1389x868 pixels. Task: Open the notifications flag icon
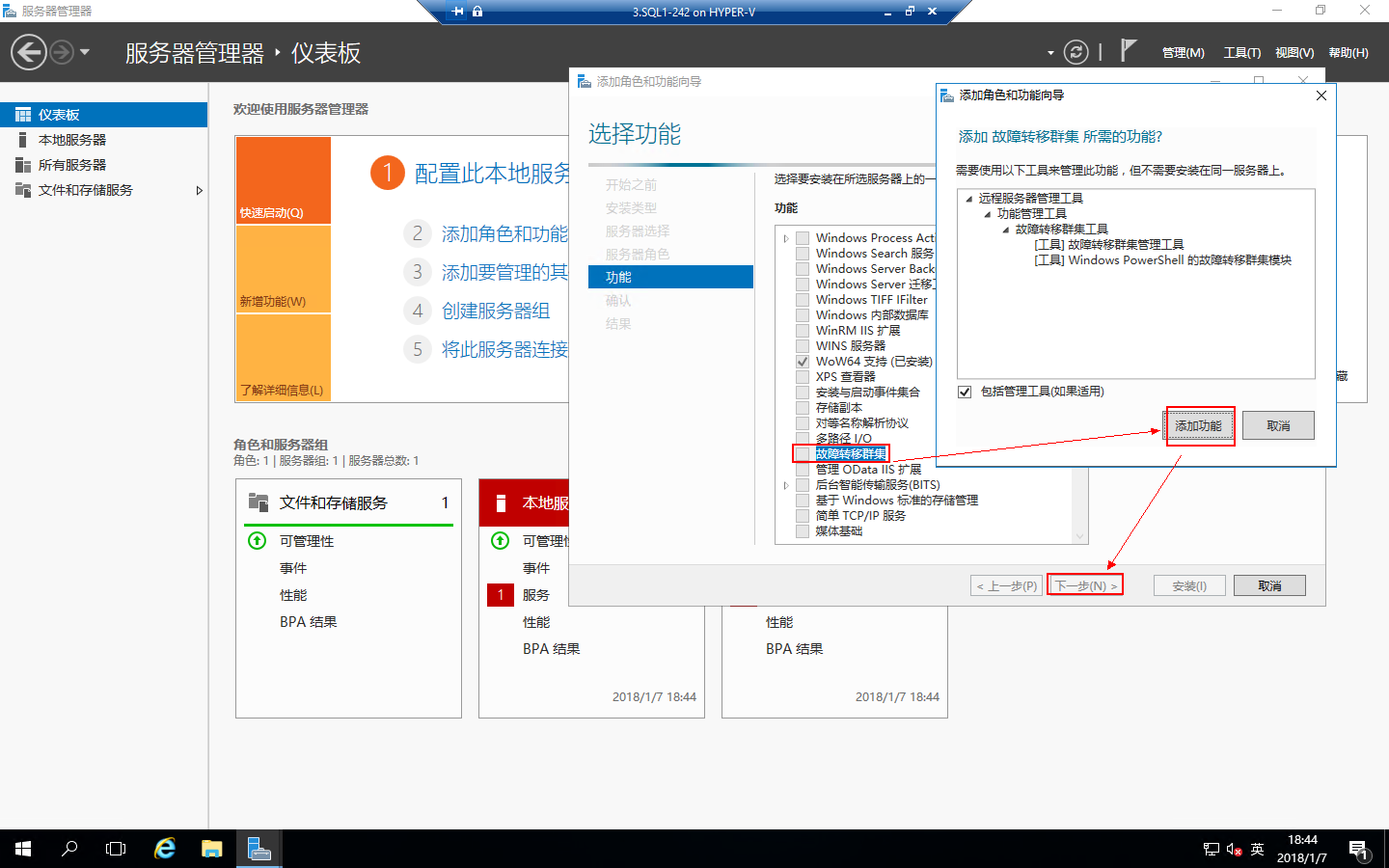(x=1128, y=50)
